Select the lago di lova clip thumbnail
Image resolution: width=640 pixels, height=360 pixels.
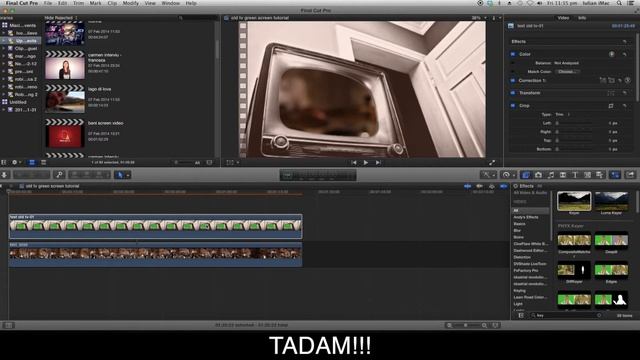65,99
